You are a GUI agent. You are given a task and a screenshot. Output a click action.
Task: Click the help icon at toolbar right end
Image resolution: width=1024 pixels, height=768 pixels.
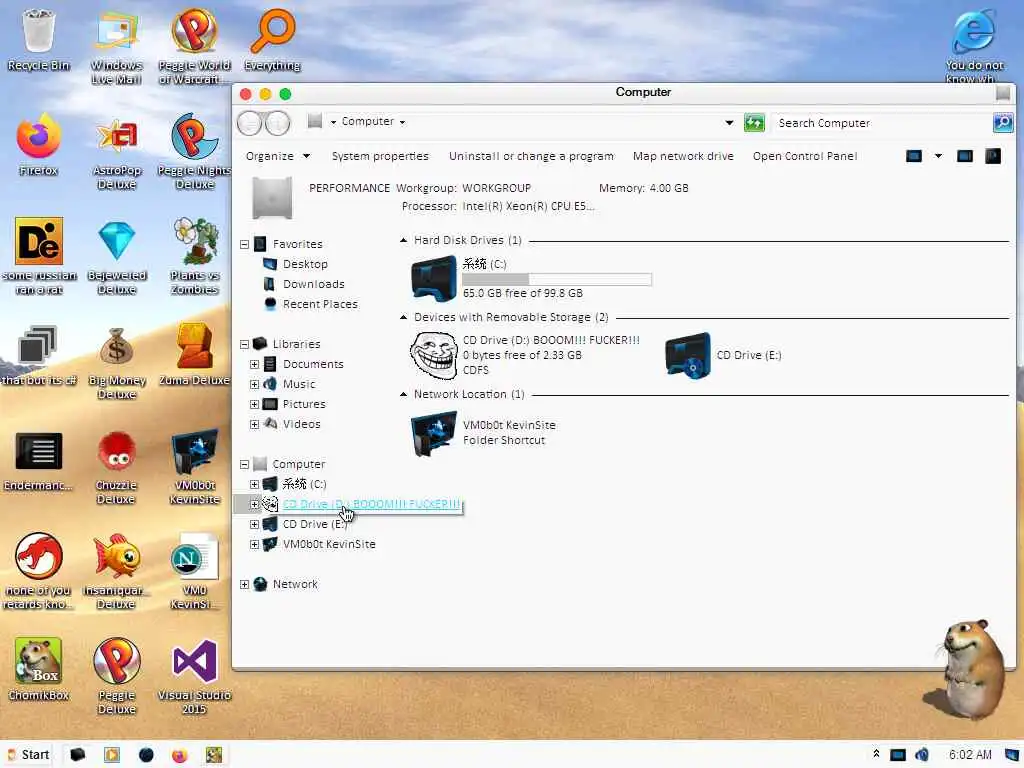click(993, 156)
